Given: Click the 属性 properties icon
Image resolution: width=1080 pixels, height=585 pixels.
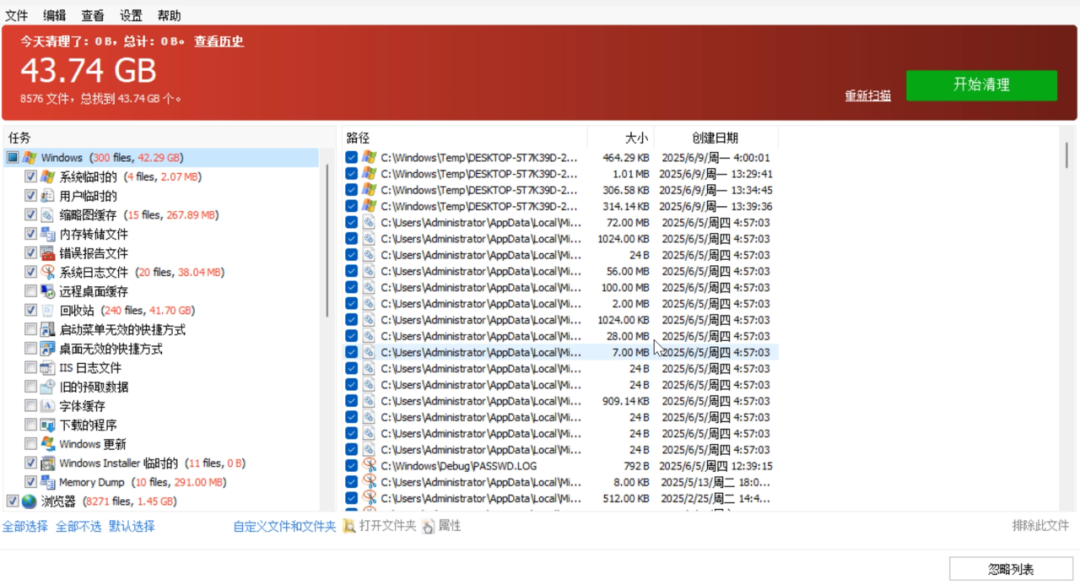Looking at the screenshot, I should pyautogui.click(x=428, y=526).
